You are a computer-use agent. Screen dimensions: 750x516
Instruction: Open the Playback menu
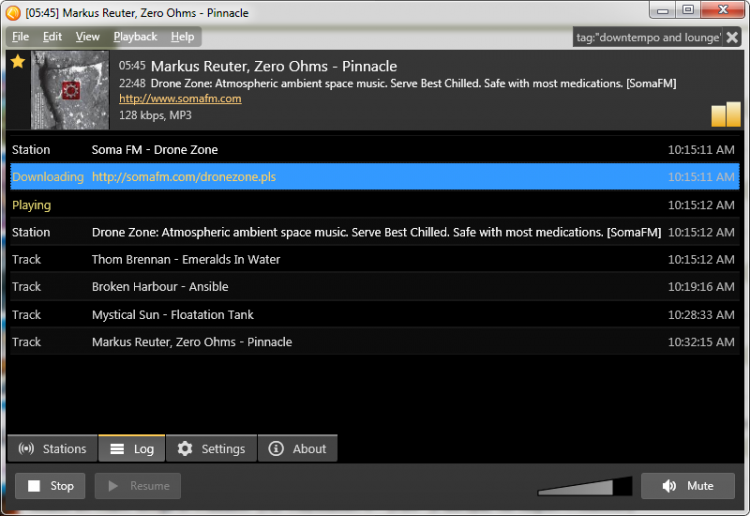coord(135,37)
